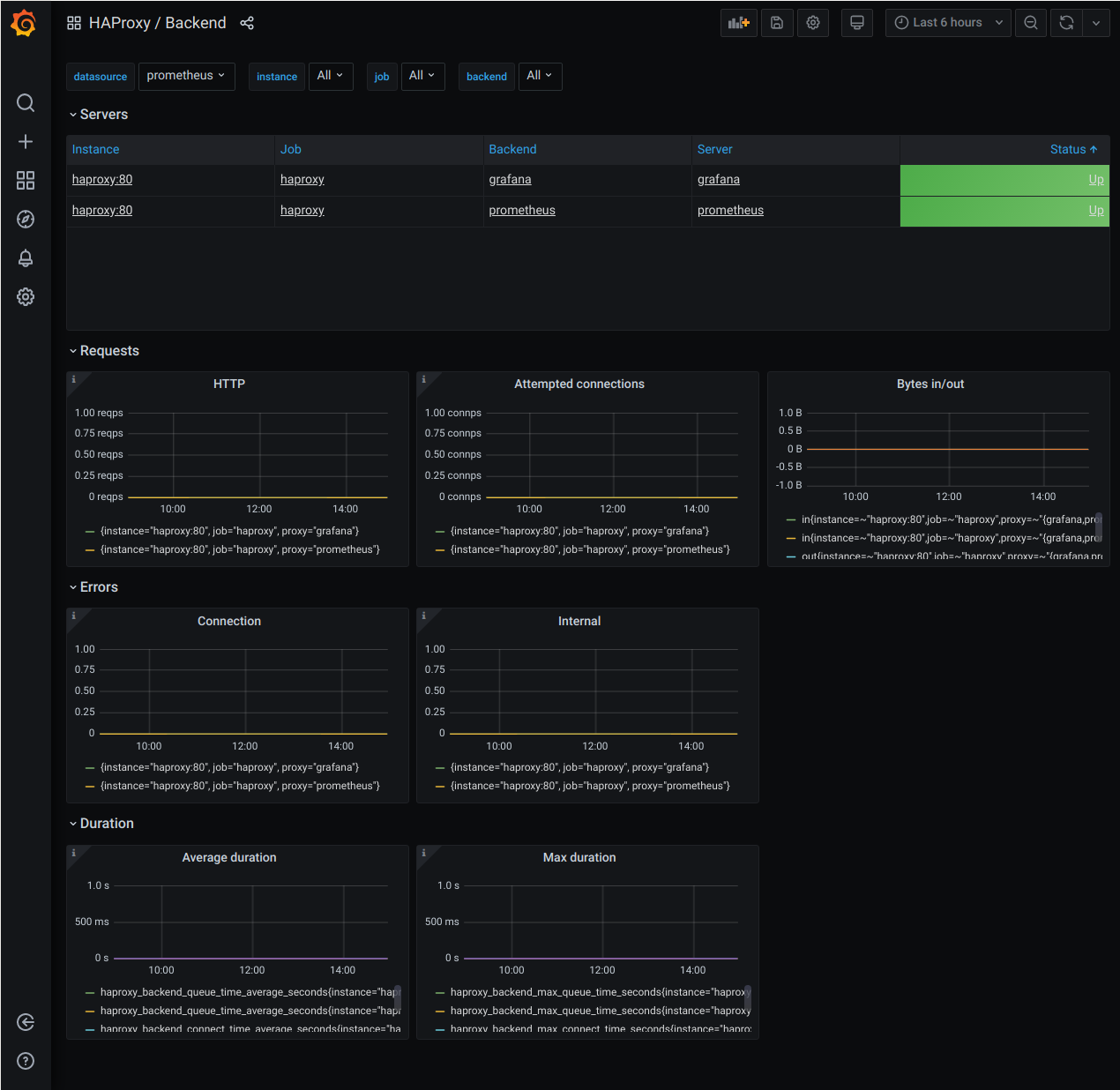Click the Bytes in/out legend scrollbar
The image size is (1120, 1090).
point(1099,527)
